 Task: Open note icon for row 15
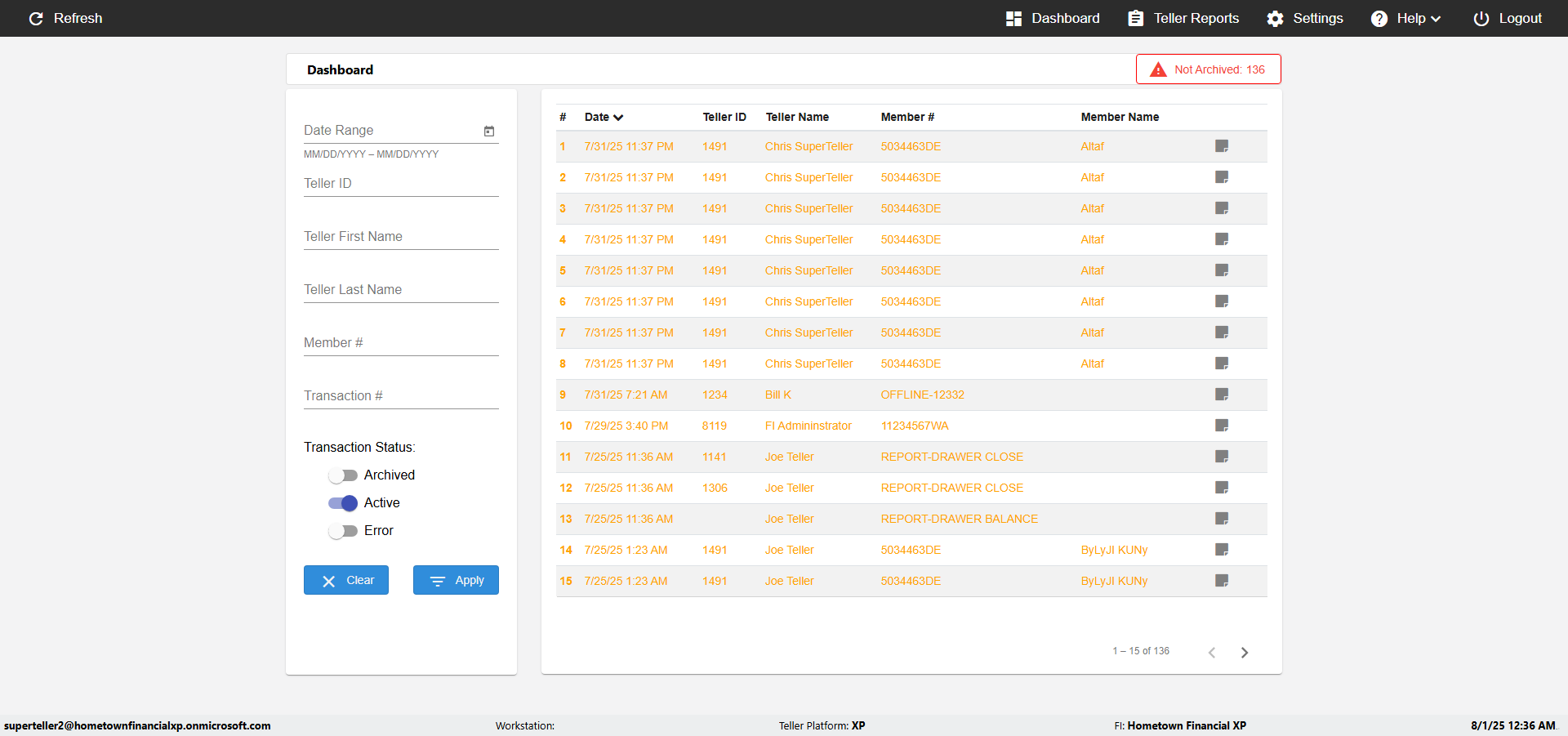1222,581
